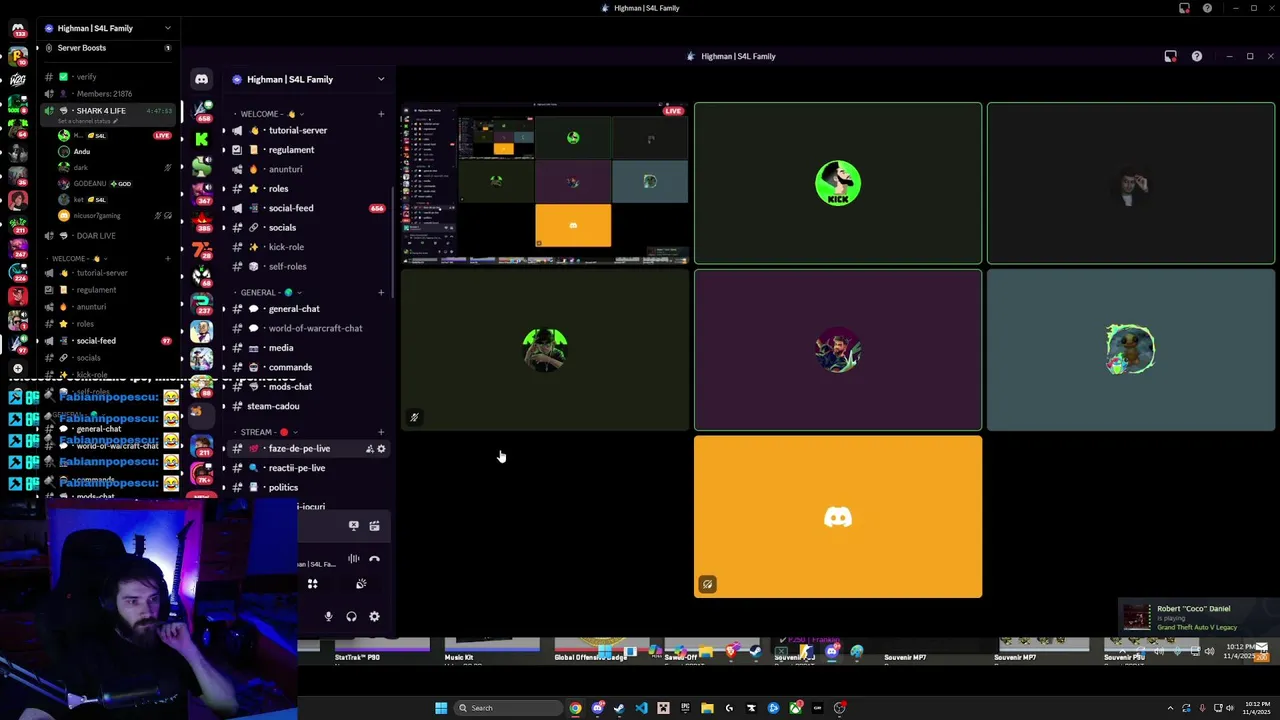Image resolution: width=1280 pixels, height=720 pixels.
Task: Collapse the STREAM category
Action: (270, 432)
